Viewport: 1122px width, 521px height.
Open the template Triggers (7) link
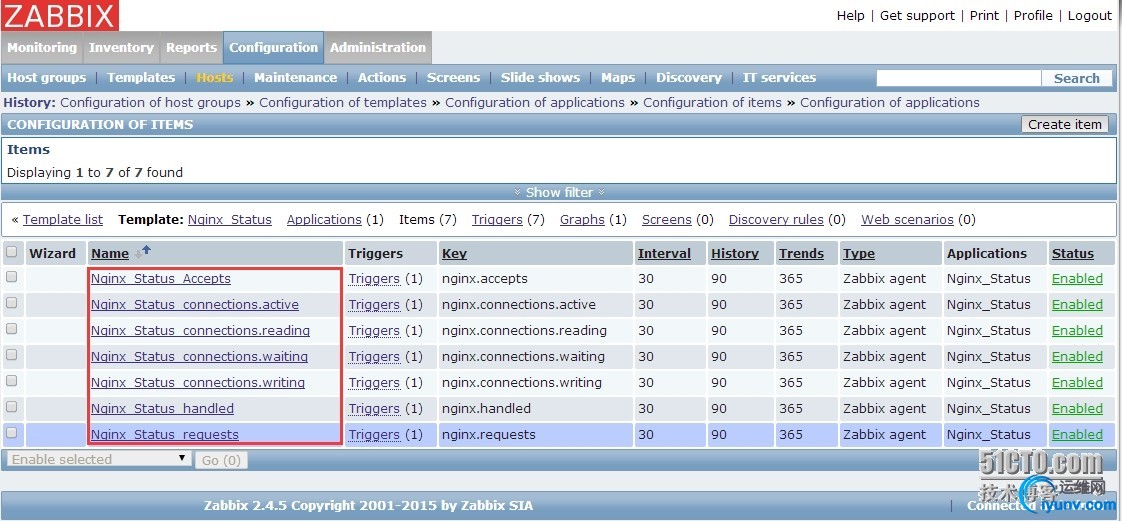point(497,220)
